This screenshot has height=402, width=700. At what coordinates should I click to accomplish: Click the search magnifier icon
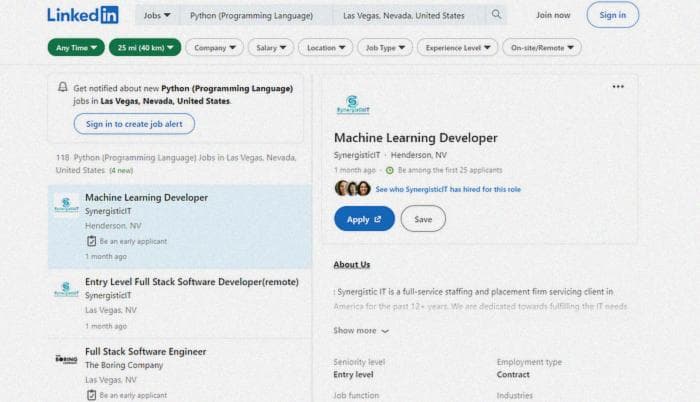pyautogui.click(x=496, y=14)
